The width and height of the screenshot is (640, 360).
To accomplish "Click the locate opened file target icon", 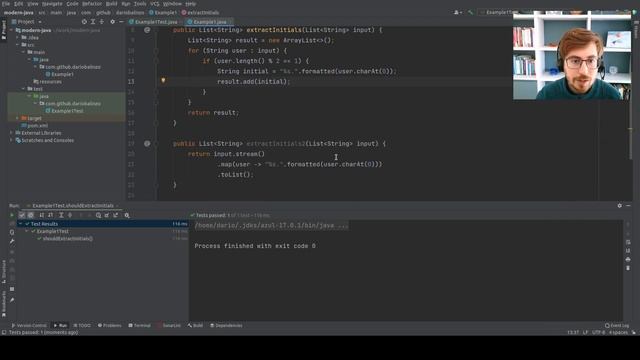I will coord(84,22).
